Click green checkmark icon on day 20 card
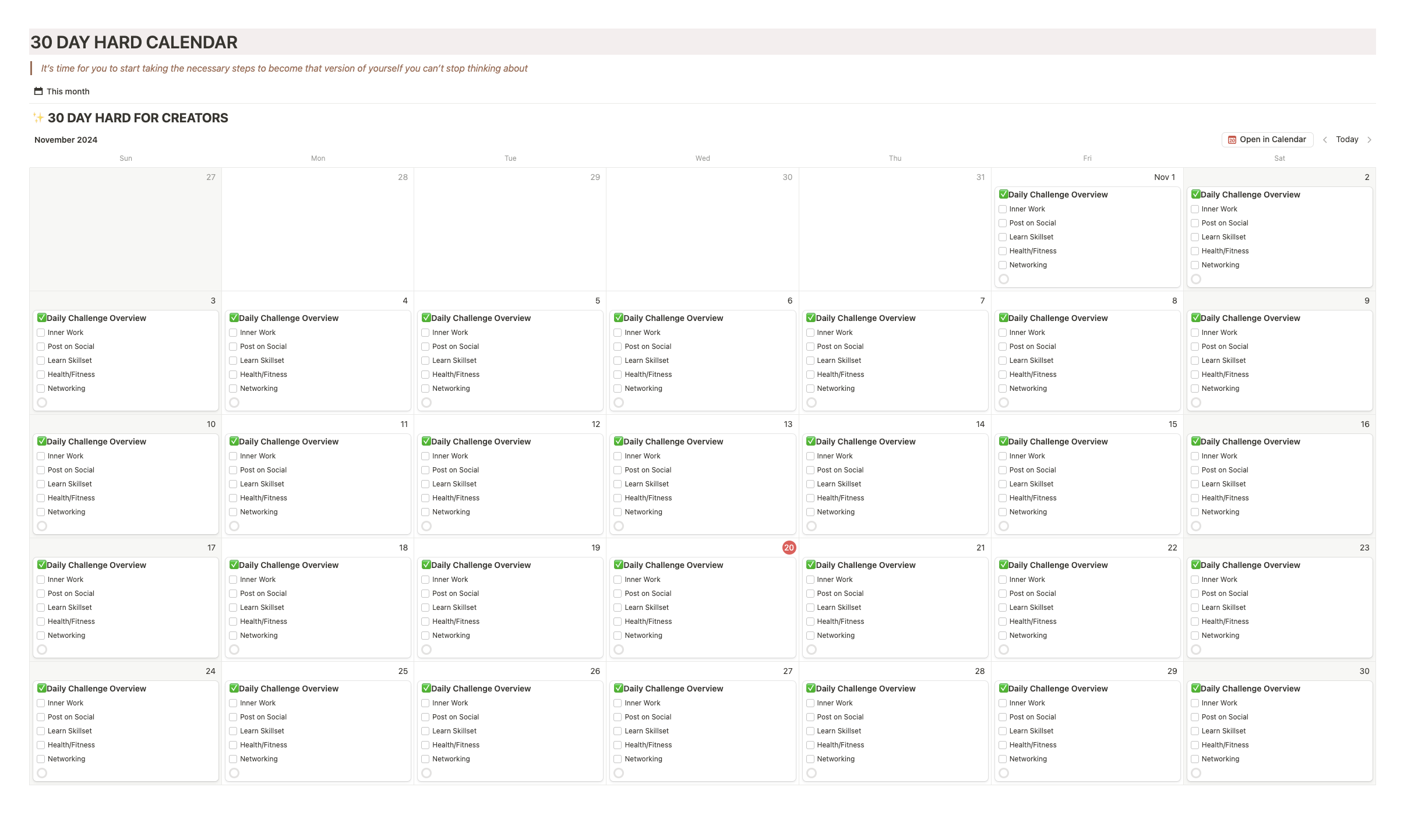 click(x=618, y=565)
